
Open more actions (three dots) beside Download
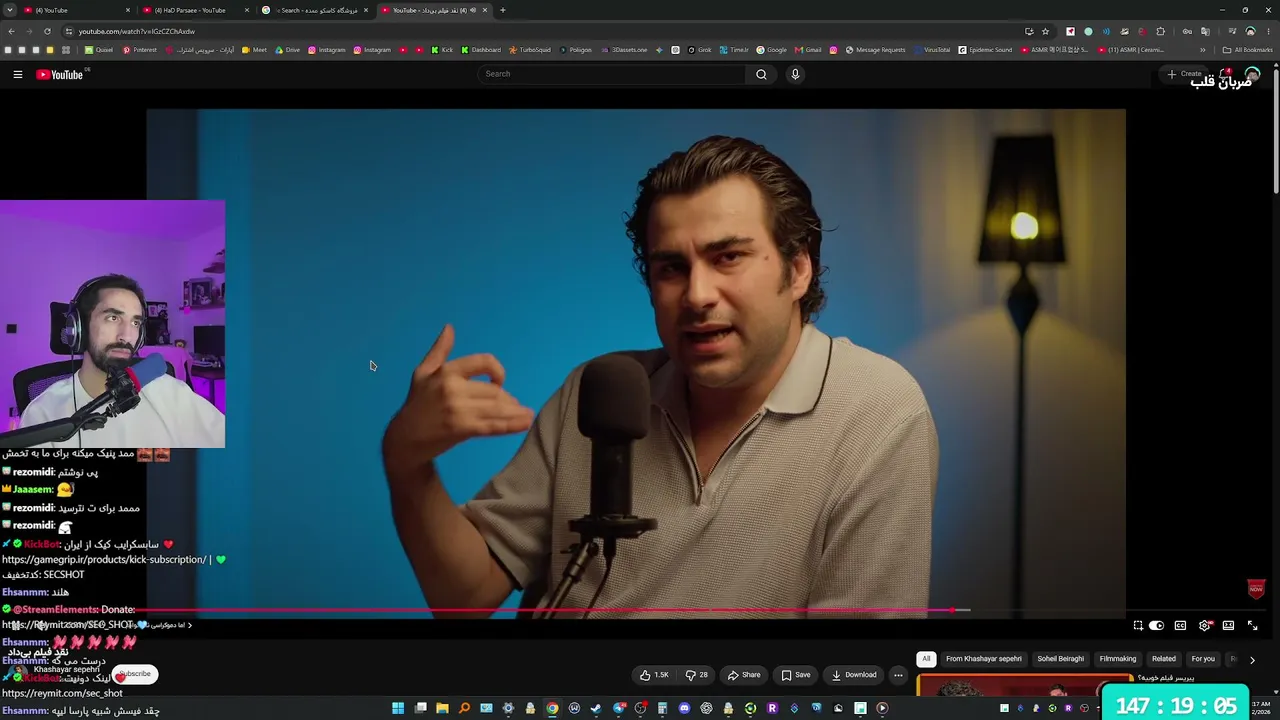(898, 675)
